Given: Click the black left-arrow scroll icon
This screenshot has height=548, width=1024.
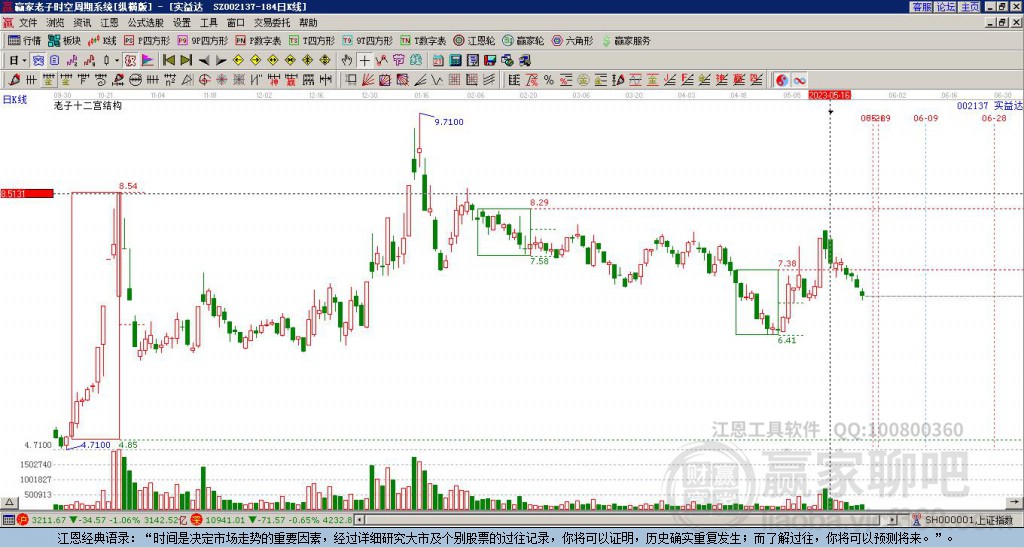Looking at the screenshot, I should [204, 61].
